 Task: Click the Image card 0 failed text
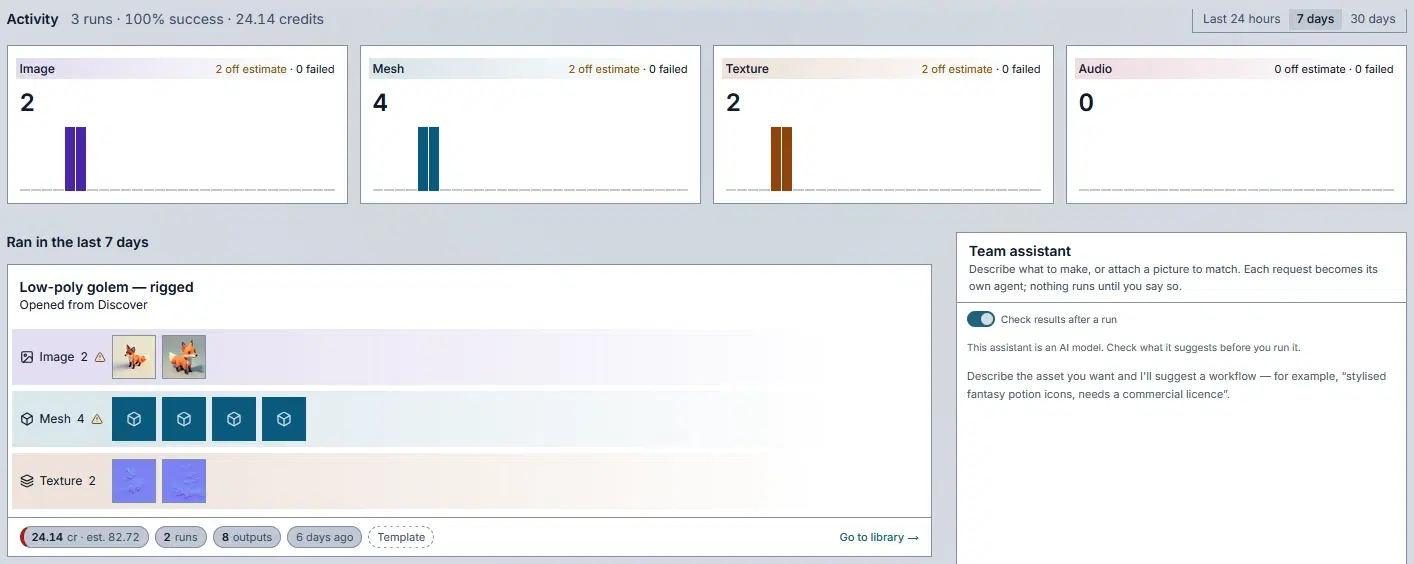(x=315, y=69)
